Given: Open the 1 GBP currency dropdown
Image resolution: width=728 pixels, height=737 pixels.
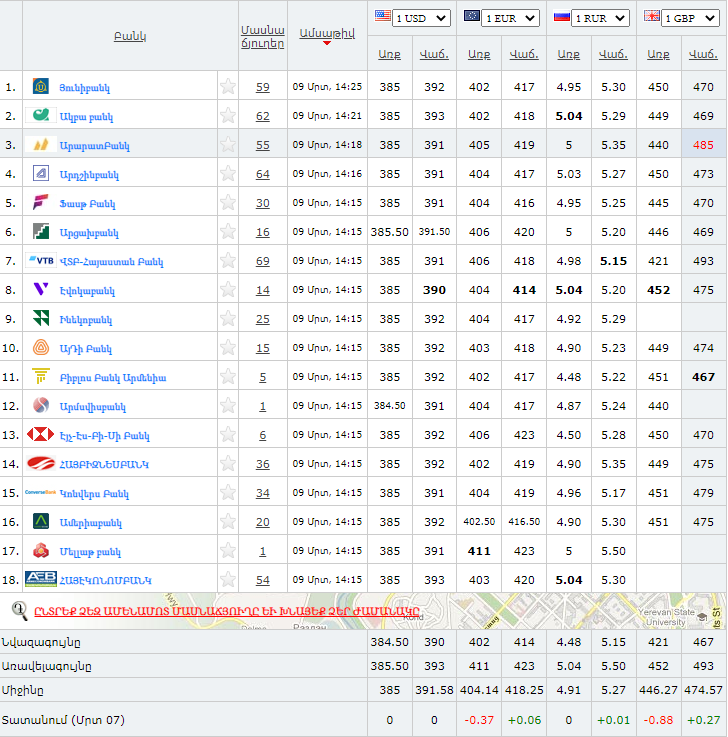Looking at the screenshot, I should click(x=690, y=18).
